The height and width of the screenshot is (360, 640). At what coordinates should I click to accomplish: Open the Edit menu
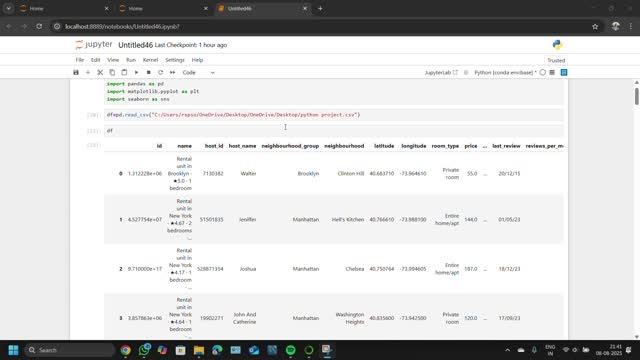96,60
